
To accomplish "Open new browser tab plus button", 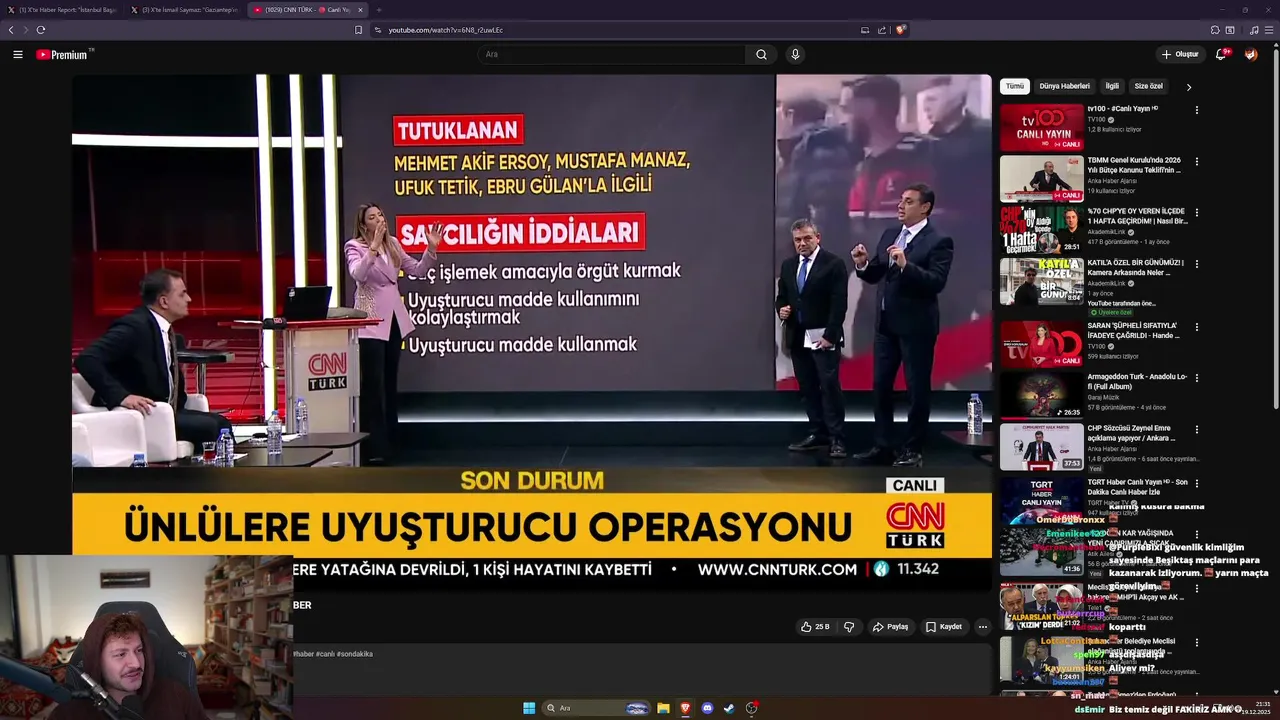I will [x=378, y=10].
